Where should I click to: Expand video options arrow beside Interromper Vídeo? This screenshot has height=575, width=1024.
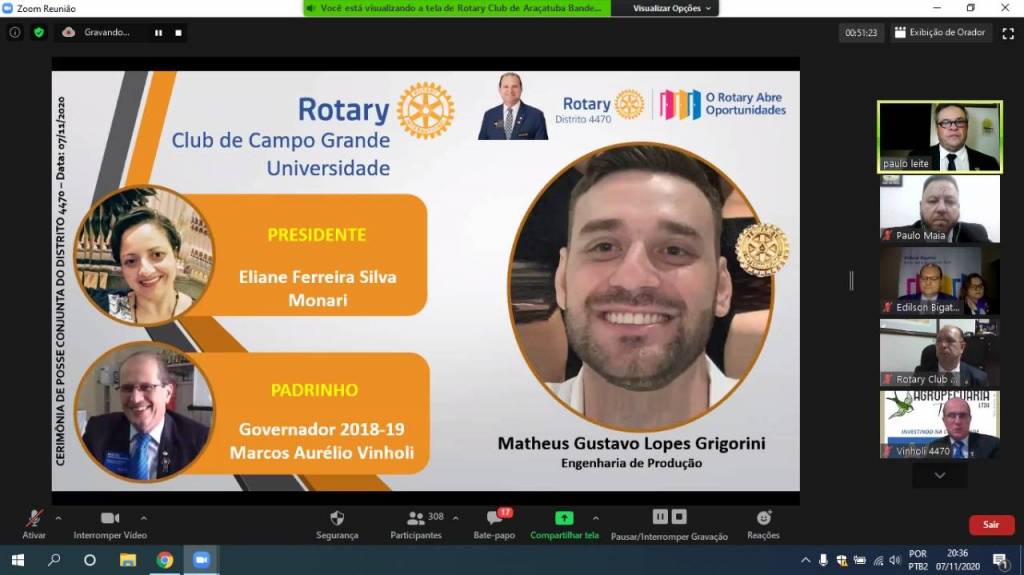coord(144,518)
